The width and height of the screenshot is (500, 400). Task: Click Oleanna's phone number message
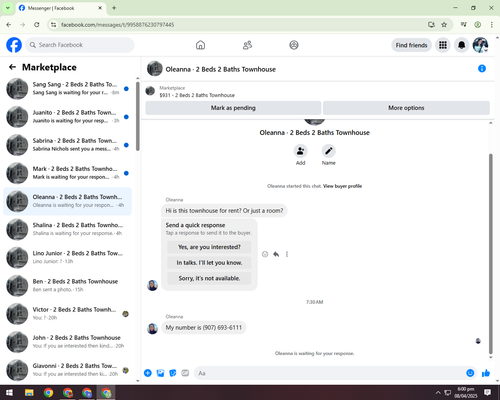(204, 328)
